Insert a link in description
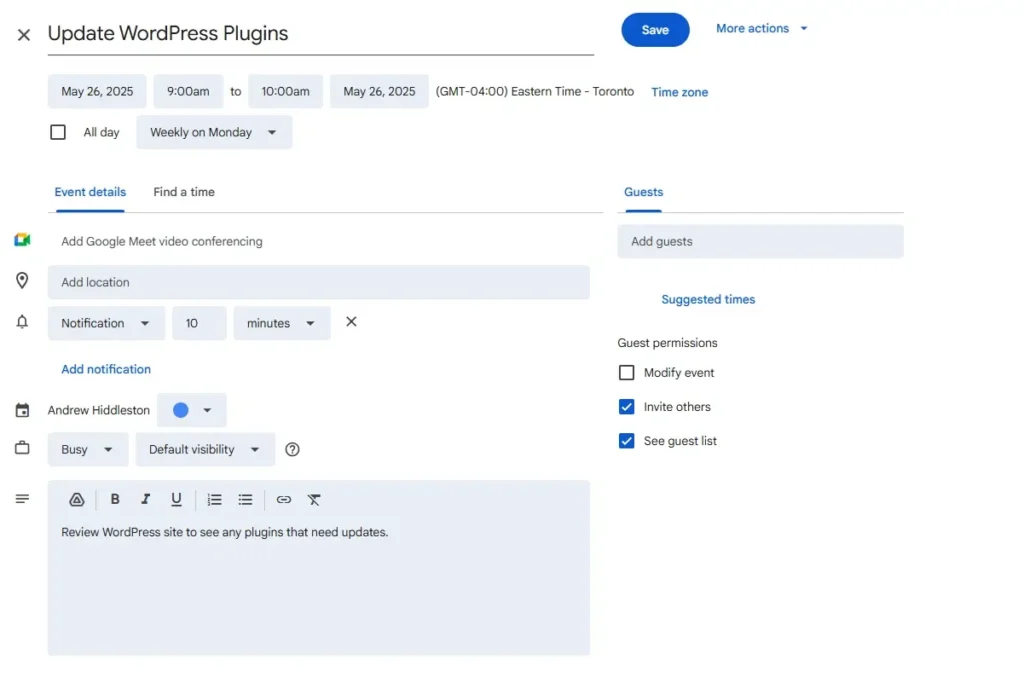1024x694 pixels. coord(283,499)
